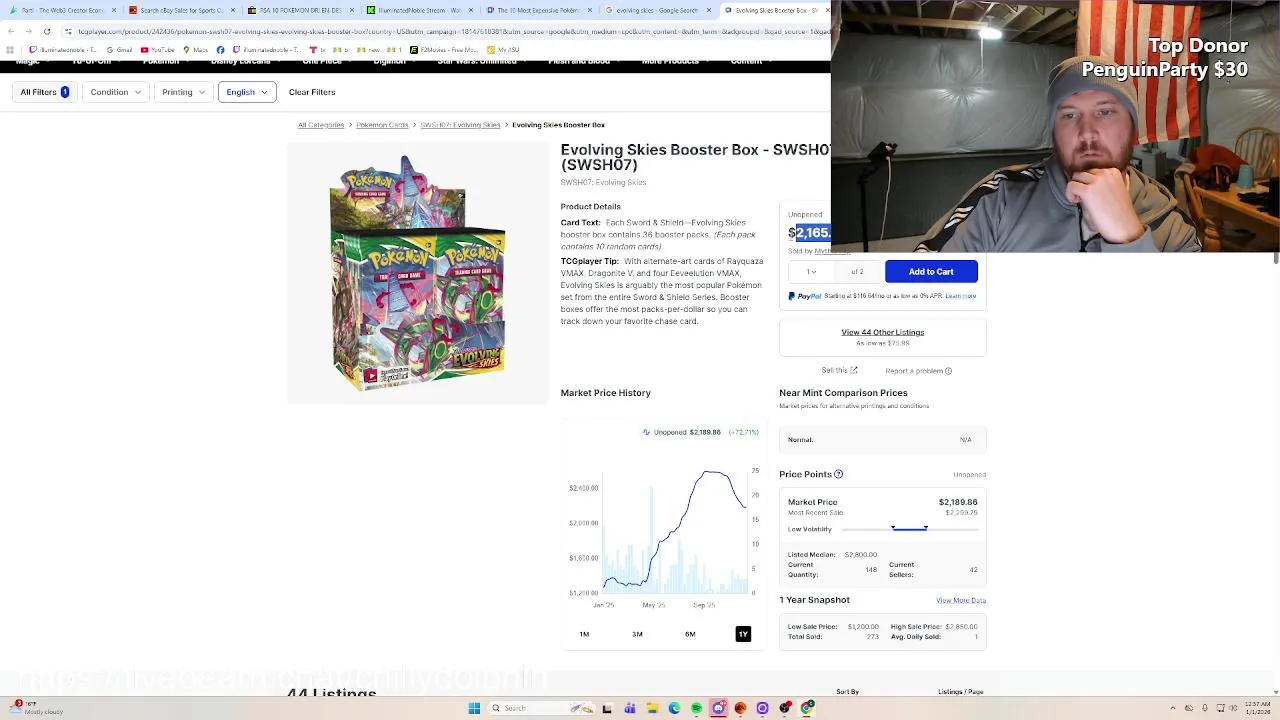The height and width of the screenshot is (720, 1280).
Task: Select the 1M price history range
Action: point(584,634)
